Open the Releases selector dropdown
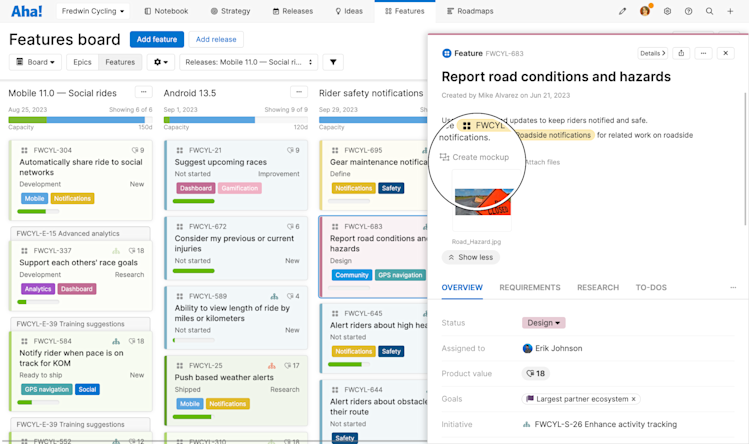 [248, 62]
